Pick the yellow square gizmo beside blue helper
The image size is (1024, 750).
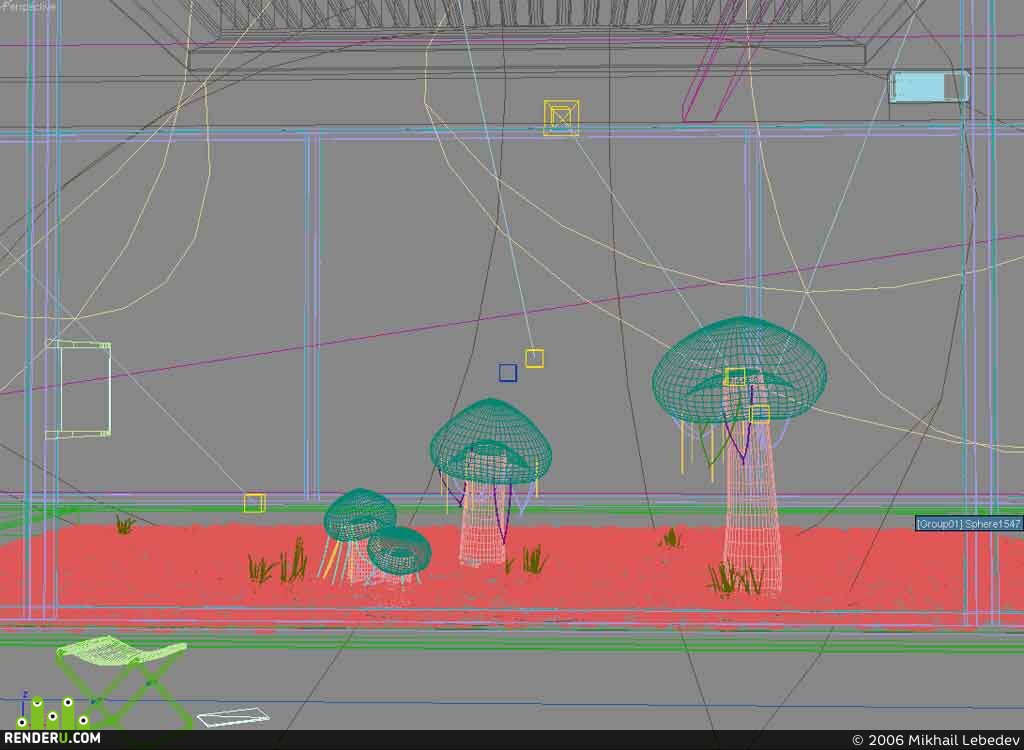pos(534,358)
